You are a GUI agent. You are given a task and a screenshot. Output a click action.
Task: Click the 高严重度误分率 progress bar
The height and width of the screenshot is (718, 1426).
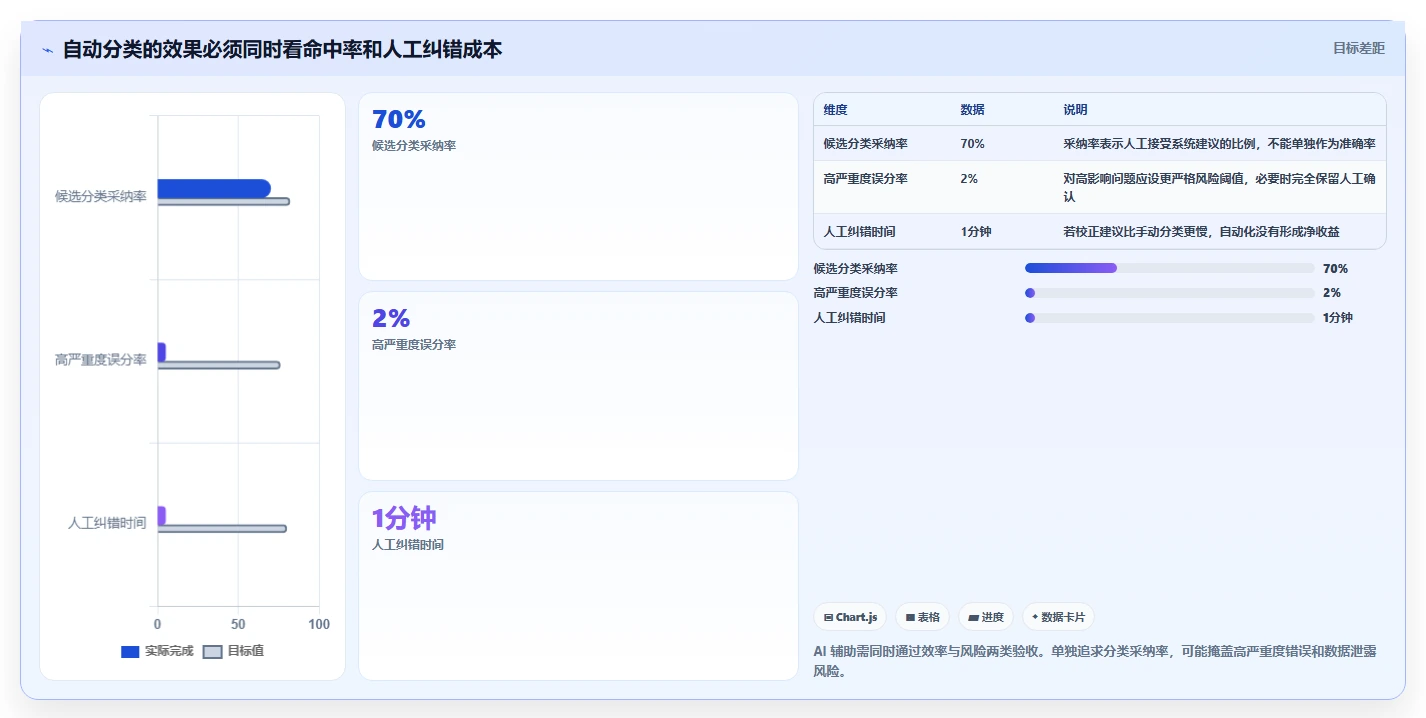[x=1169, y=293]
